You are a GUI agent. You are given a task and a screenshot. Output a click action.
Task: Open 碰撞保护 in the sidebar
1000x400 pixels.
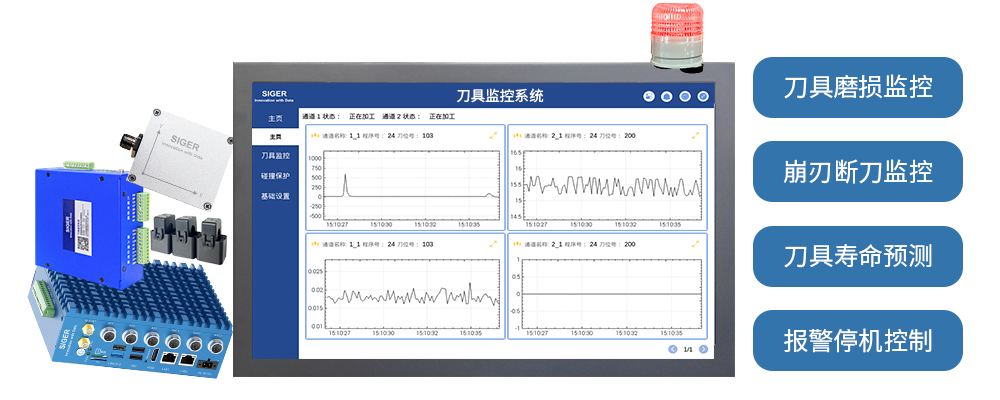275,176
